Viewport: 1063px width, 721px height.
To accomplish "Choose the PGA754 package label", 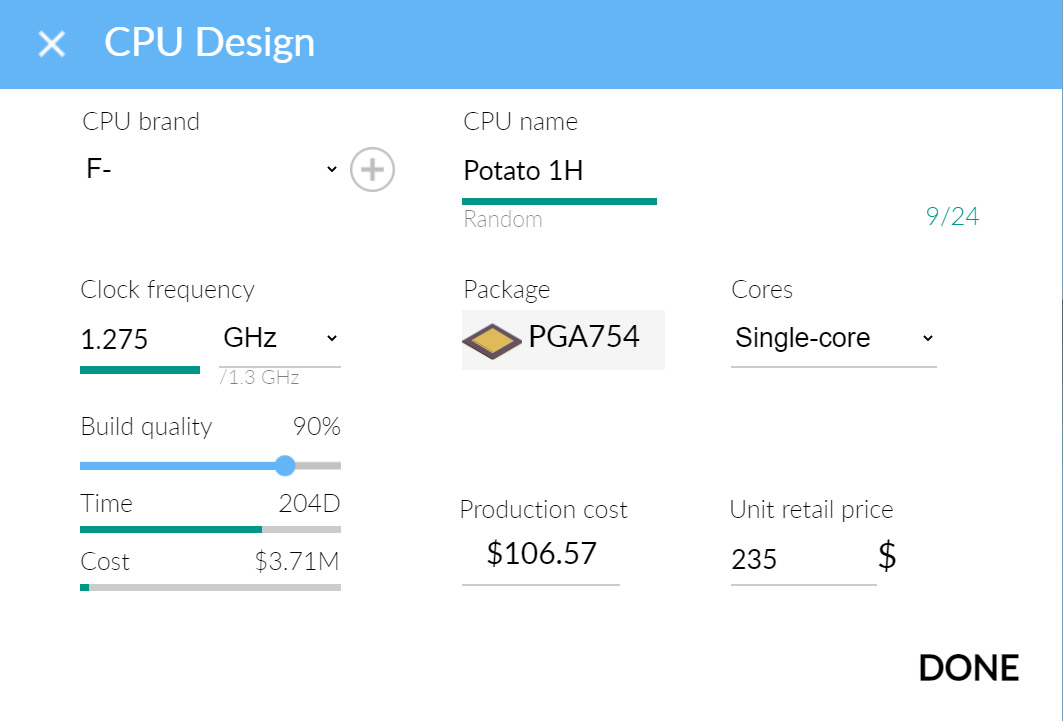I will (584, 337).
